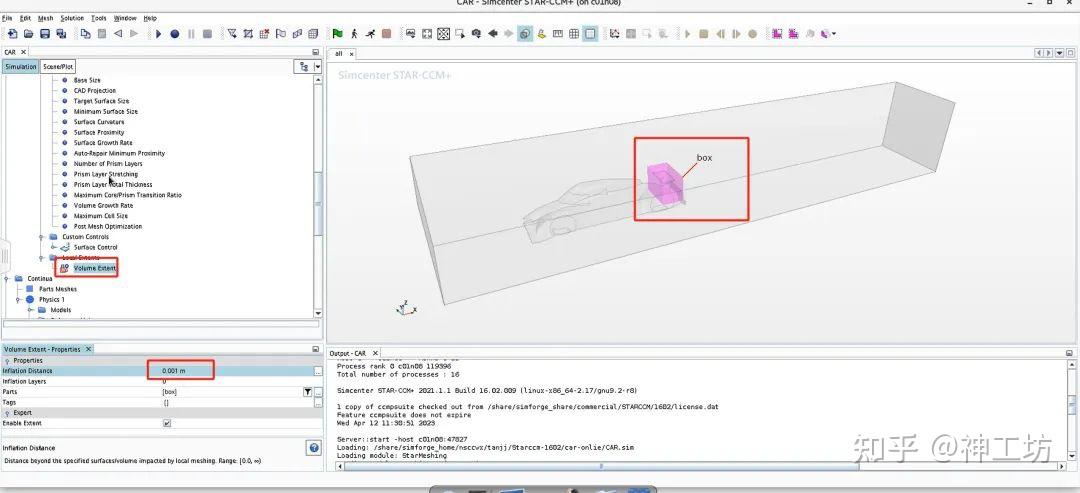Uncheck the Enable Extent checkbox
The height and width of the screenshot is (493, 1080).
pyautogui.click(x=167, y=423)
